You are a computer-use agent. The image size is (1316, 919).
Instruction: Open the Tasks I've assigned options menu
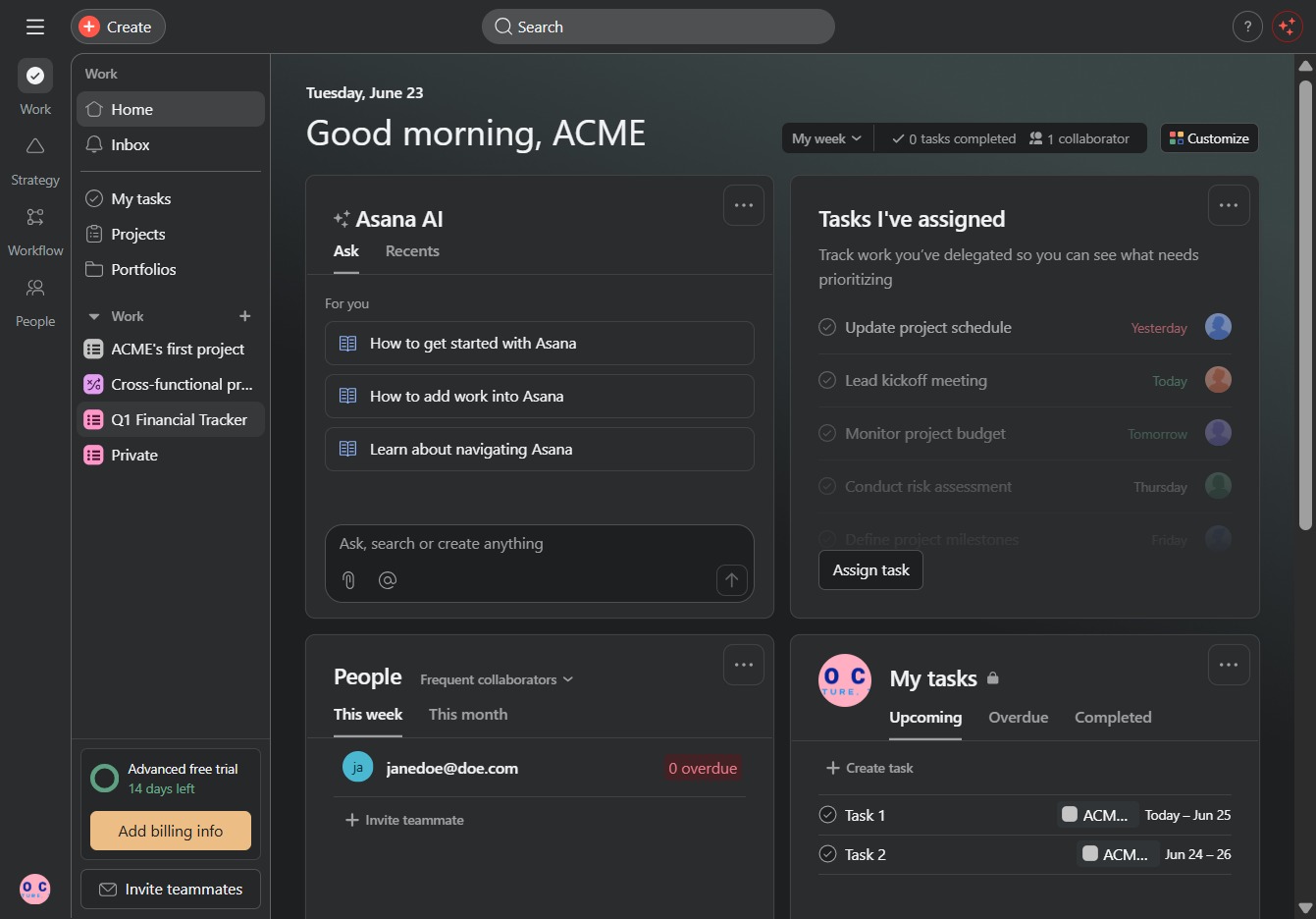[1229, 205]
